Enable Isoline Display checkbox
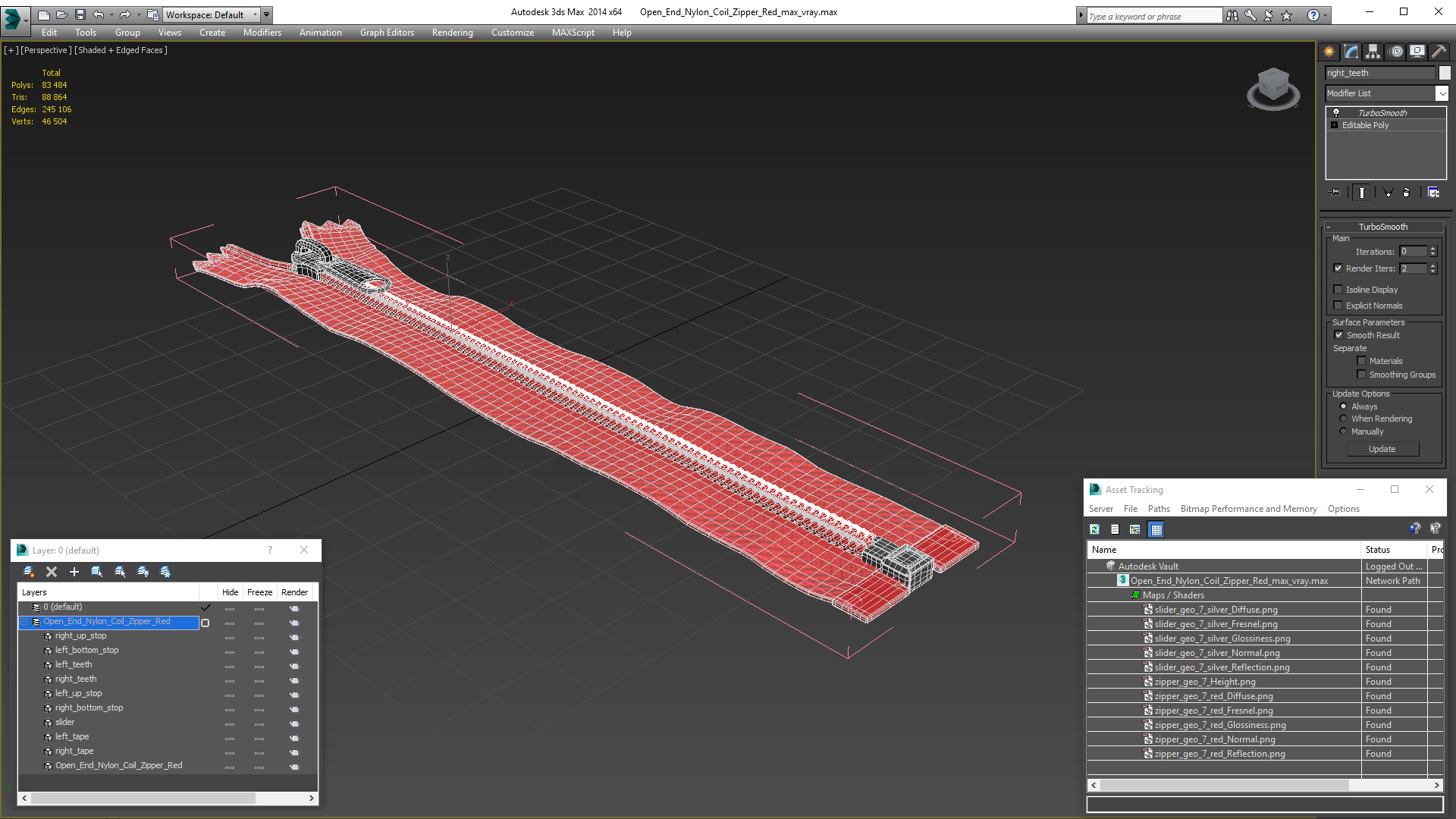The width and height of the screenshot is (1456, 819). pyautogui.click(x=1338, y=290)
